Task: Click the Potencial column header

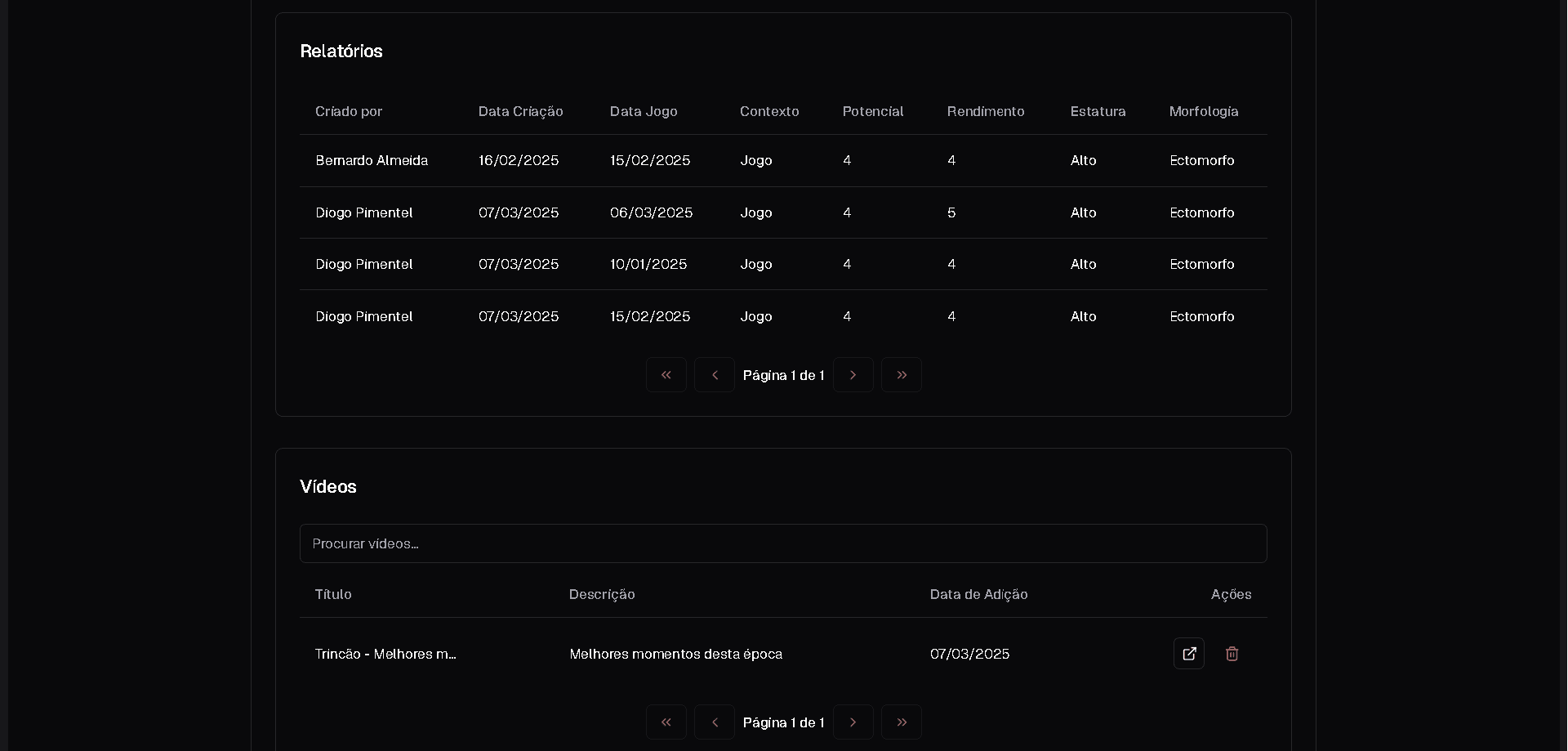Action: pos(872,111)
